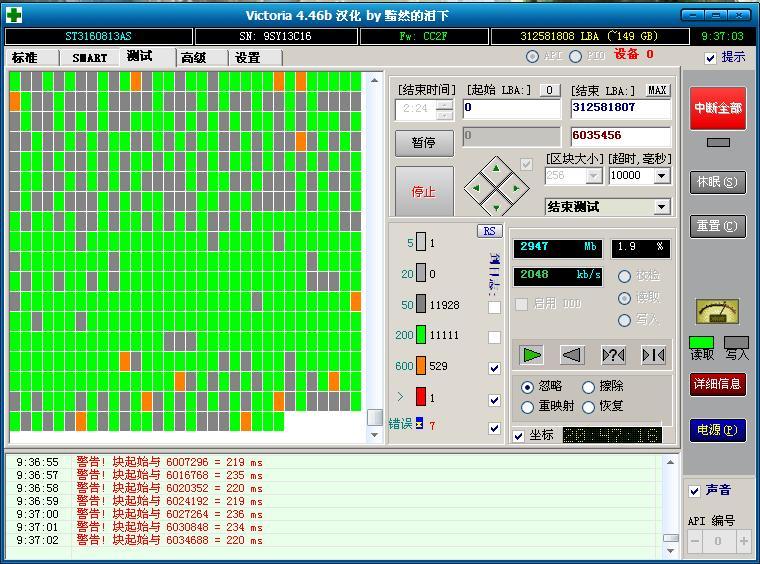Click the red 停止 stop button
The width and height of the screenshot is (760, 564).
pyautogui.click(x=424, y=192)
